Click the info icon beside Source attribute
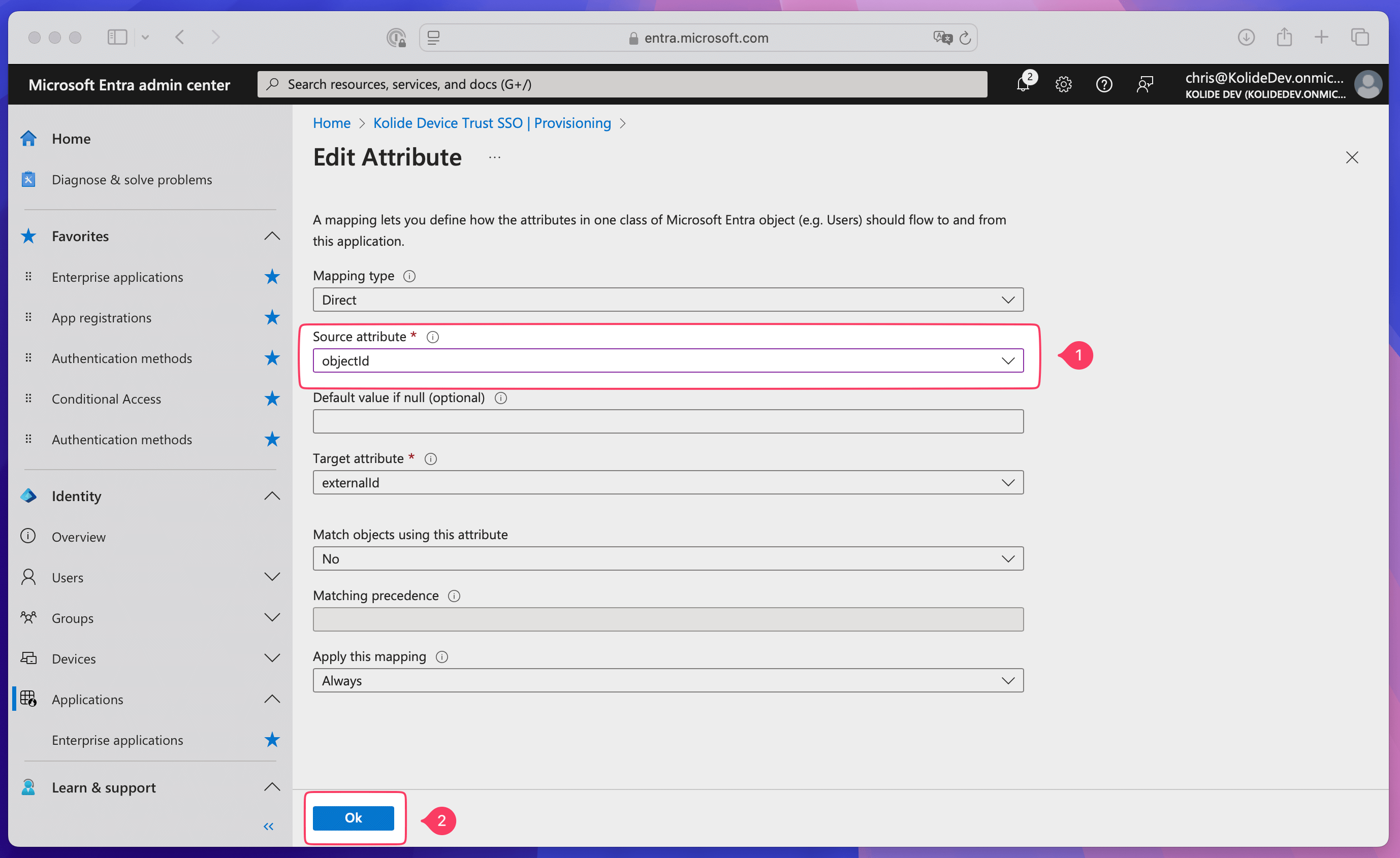Screen dimensions: 1400x858 coord(432,337)
